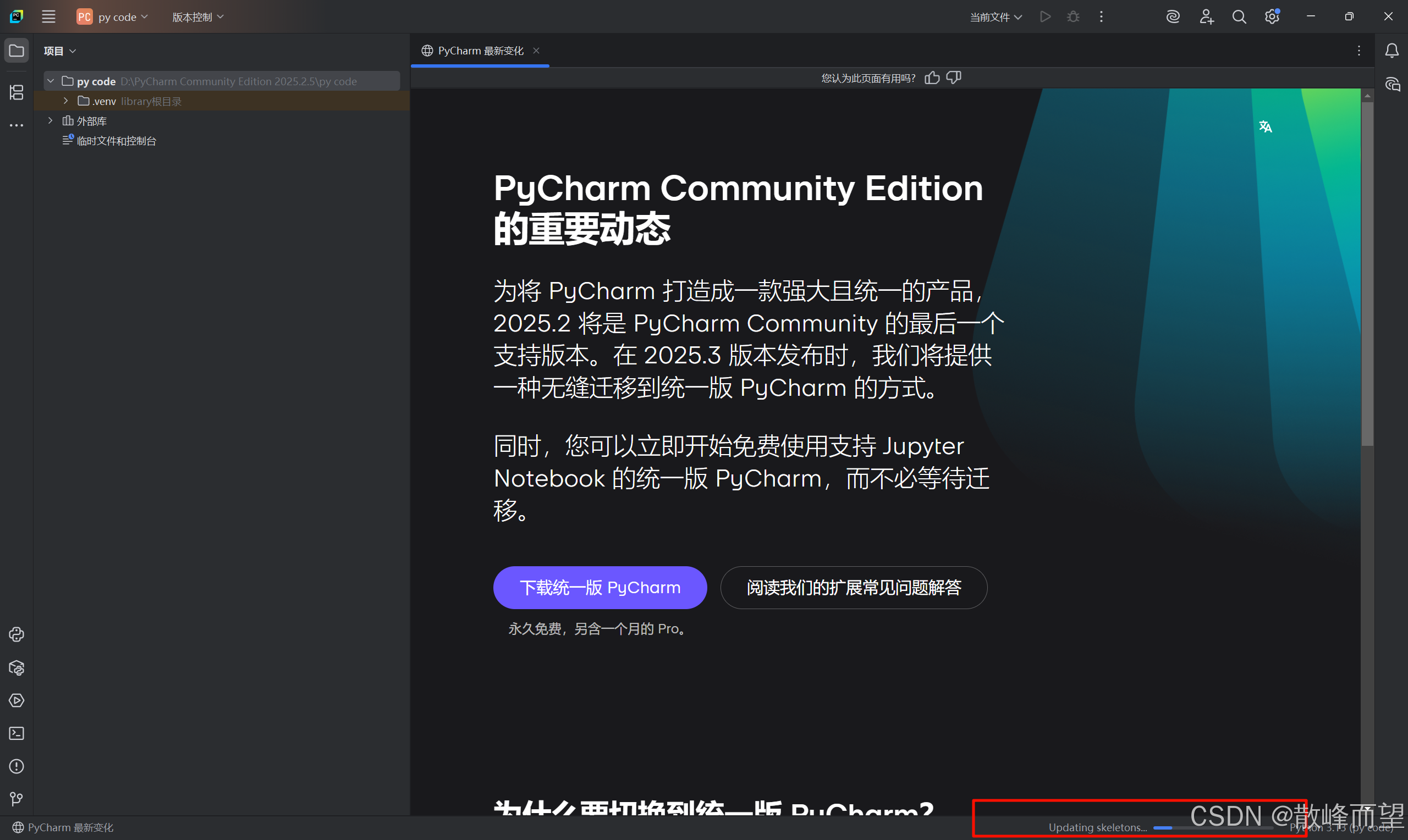Open the Structure tool window
The width and height of the screenshot is (1408, 840).
16,92
